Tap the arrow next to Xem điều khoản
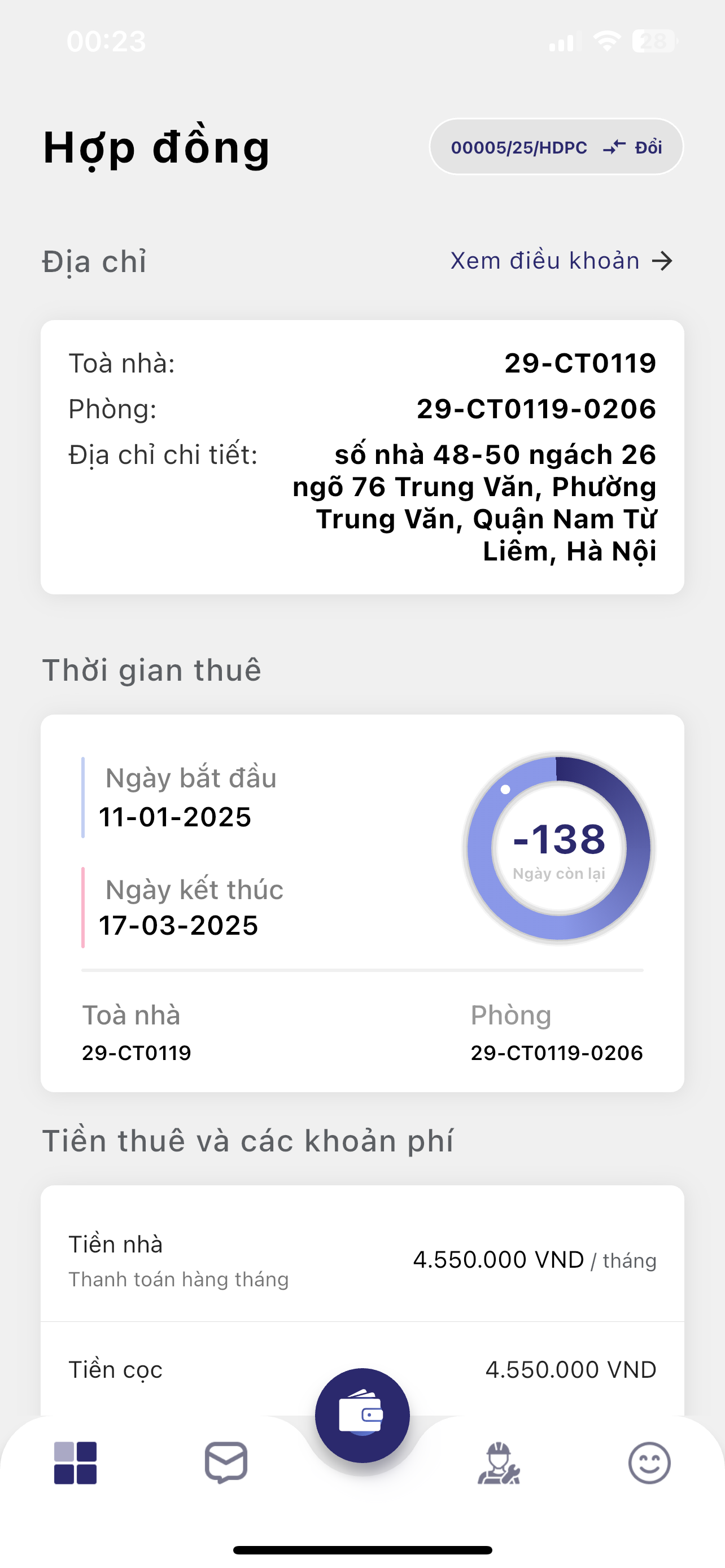This screenshot has width=725, height=1568. tap(662, 261)
